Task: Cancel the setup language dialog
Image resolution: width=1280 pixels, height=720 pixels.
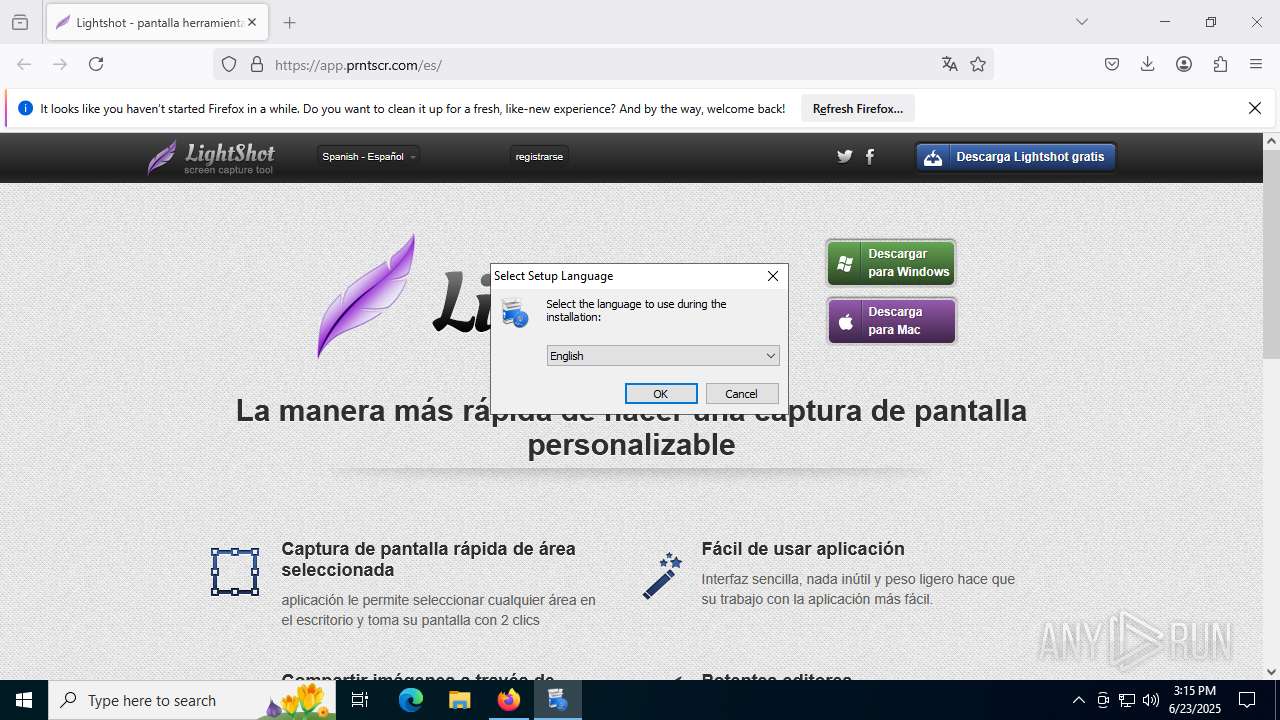Action: [x=742, y=393]
